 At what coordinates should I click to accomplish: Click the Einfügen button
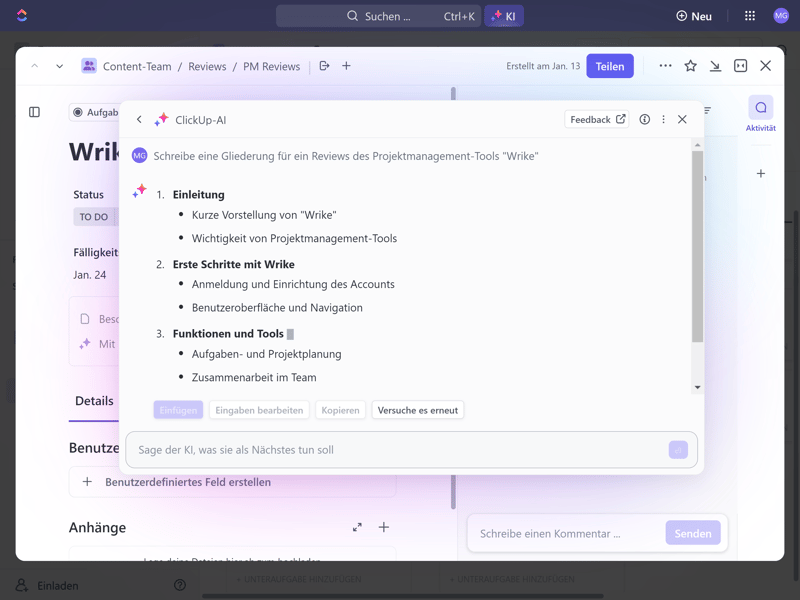tap(178, 410)
